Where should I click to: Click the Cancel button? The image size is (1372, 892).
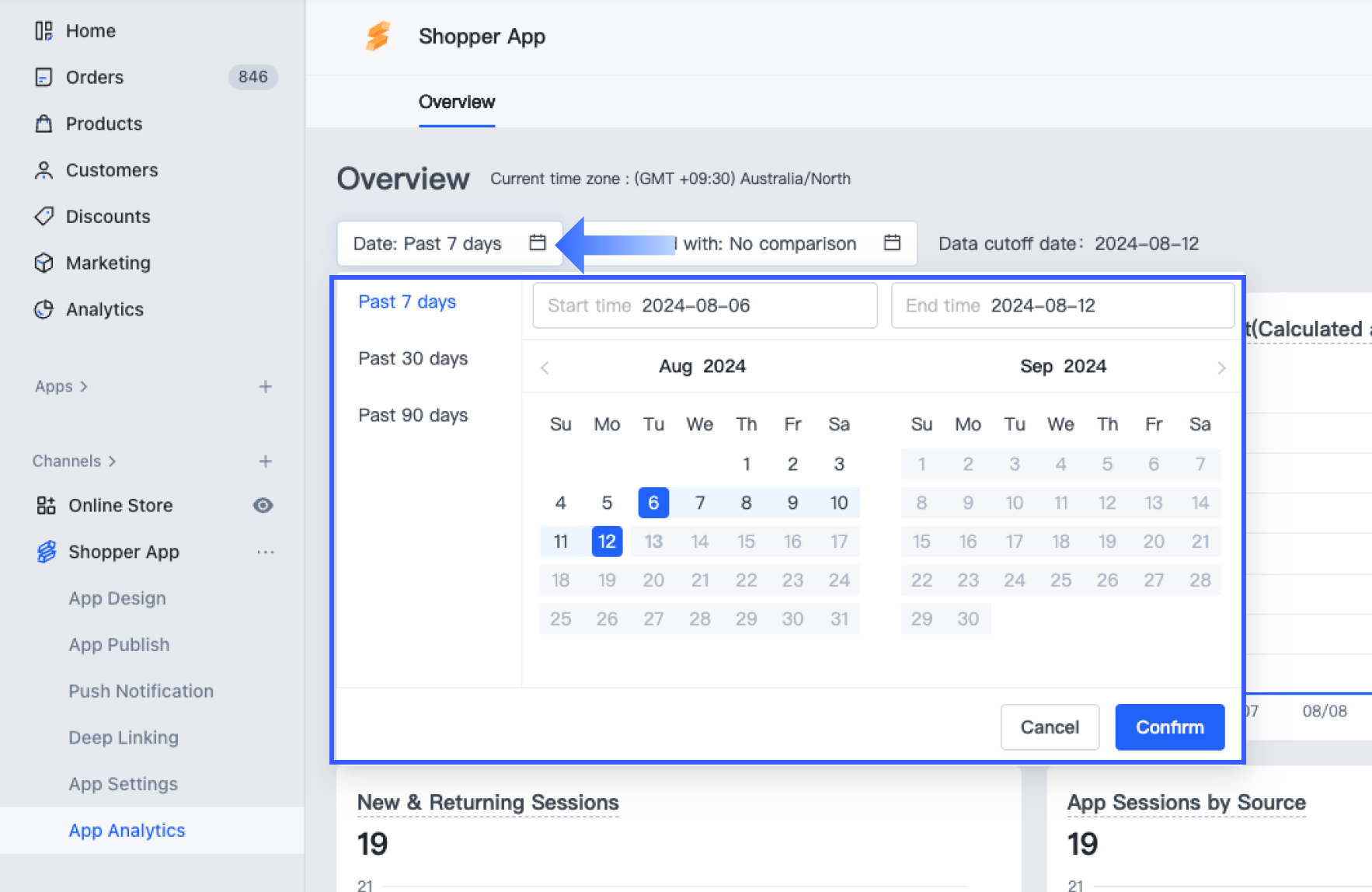[1049, 727]
